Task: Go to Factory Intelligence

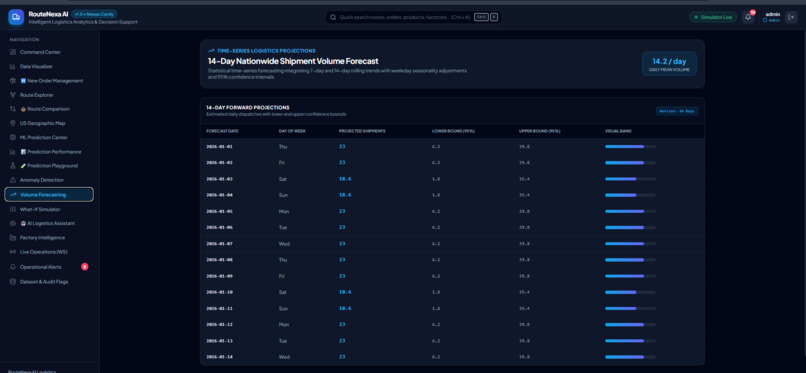Action: pyautogui.click(x=49, y=238)
